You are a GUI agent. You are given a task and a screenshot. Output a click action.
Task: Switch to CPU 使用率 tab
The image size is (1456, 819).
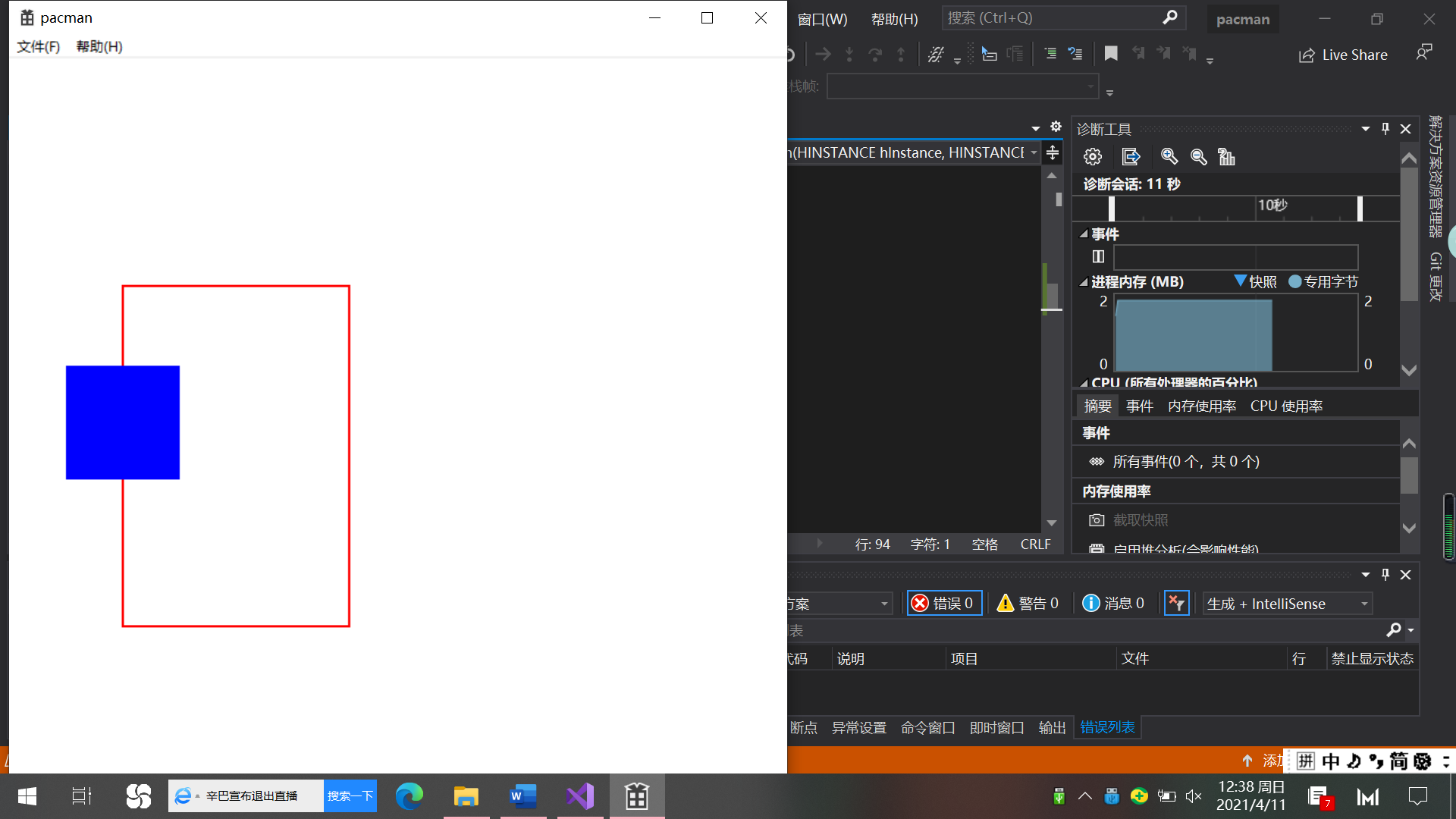click(x=1286, y=406)
